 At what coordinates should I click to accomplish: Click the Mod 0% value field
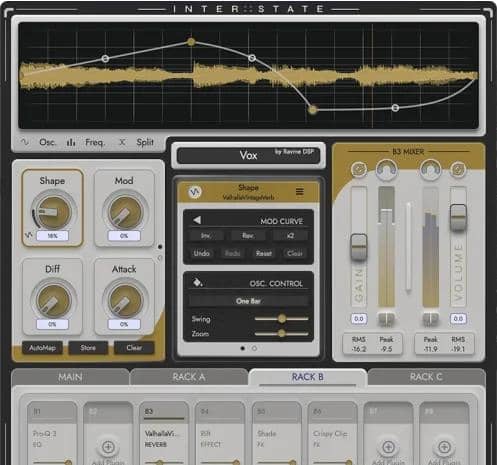(x=124, y=236)
